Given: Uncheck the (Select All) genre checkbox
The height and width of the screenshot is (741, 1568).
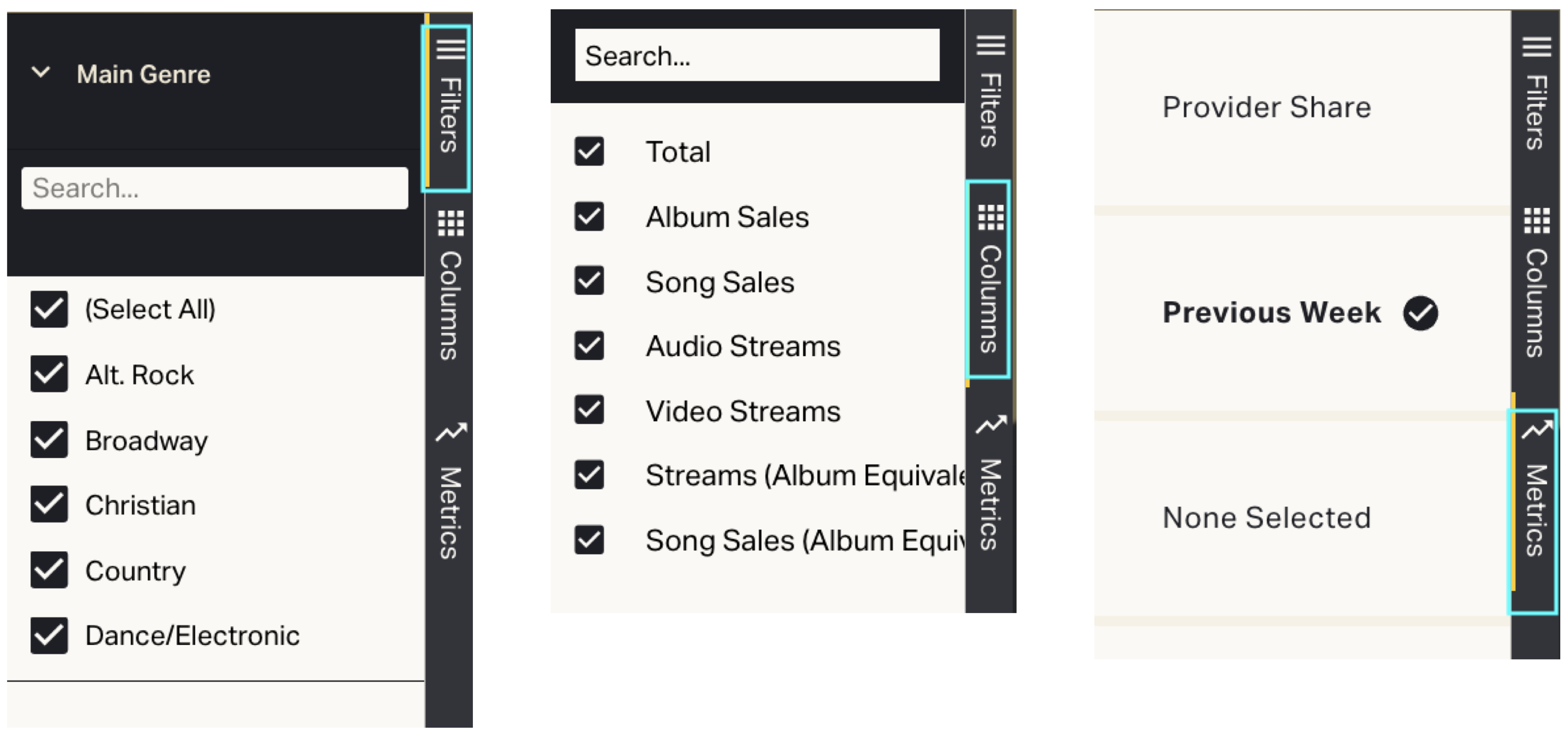Looking at the screenshot, I should 49,309.
